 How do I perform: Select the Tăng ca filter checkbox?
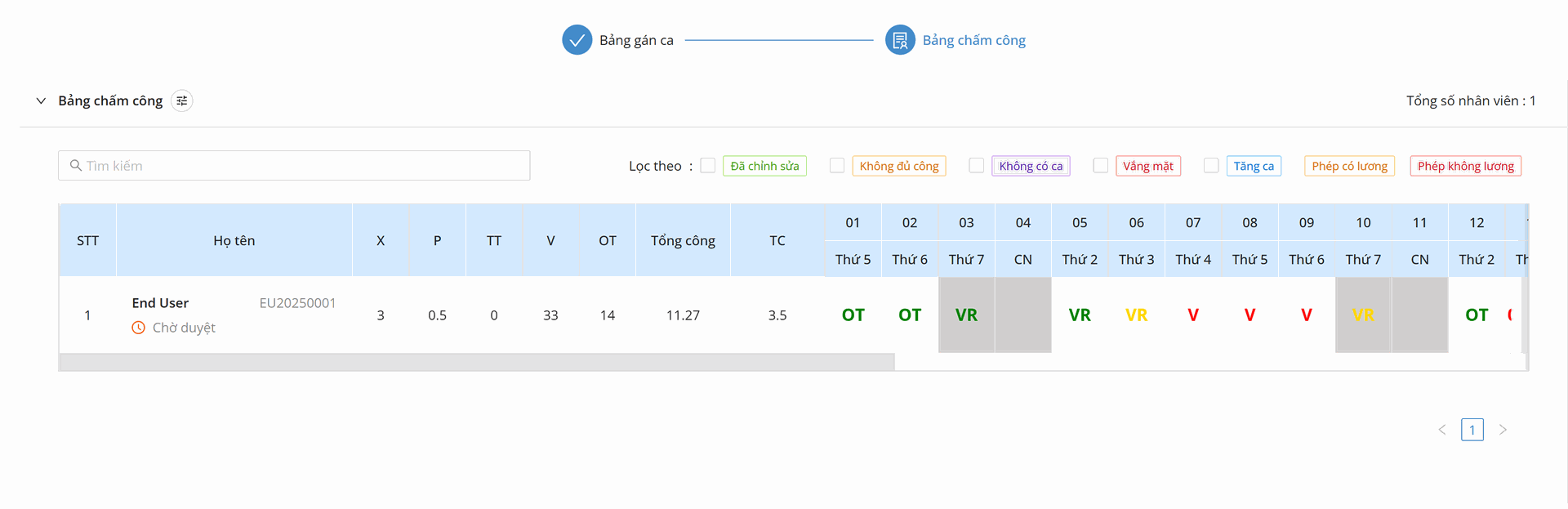pyautogui.click(x=1211, y=166)
